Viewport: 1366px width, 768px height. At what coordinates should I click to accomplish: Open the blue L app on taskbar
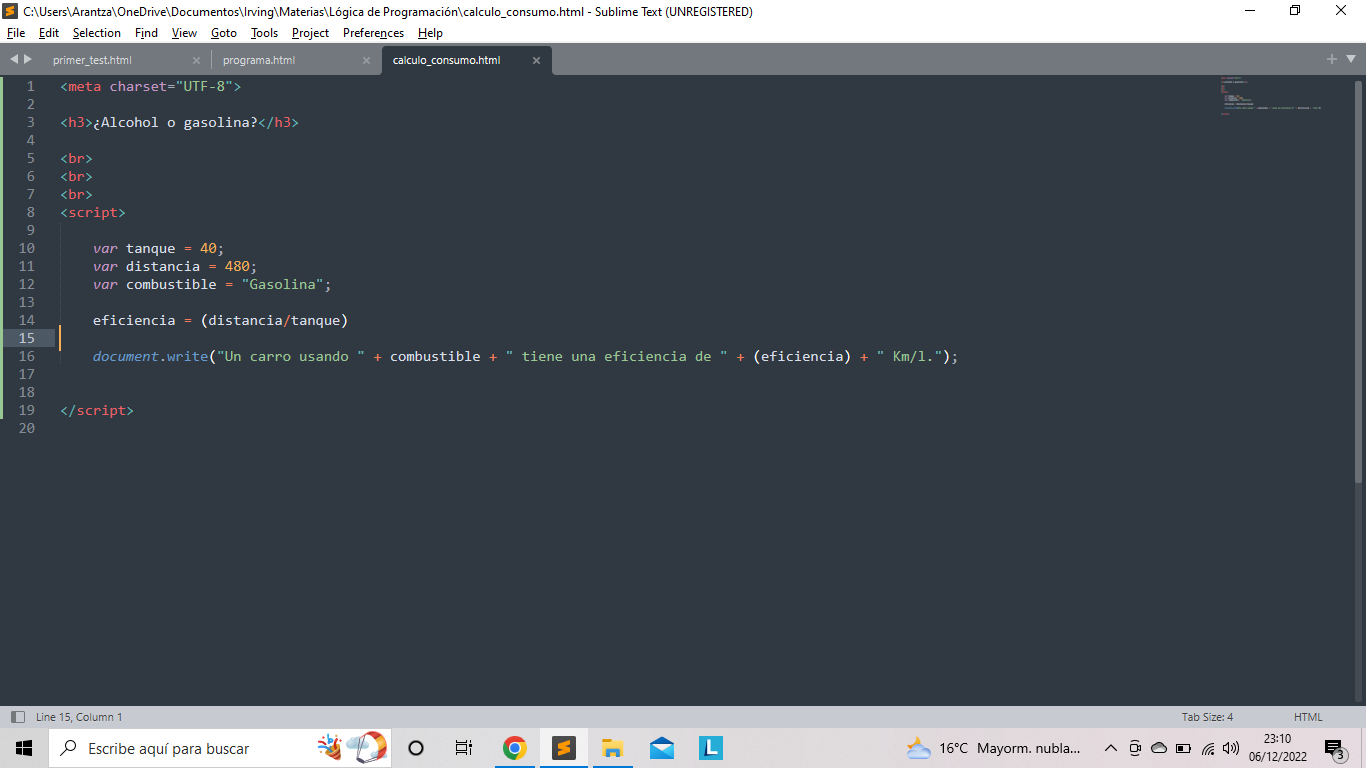point(710,748)
